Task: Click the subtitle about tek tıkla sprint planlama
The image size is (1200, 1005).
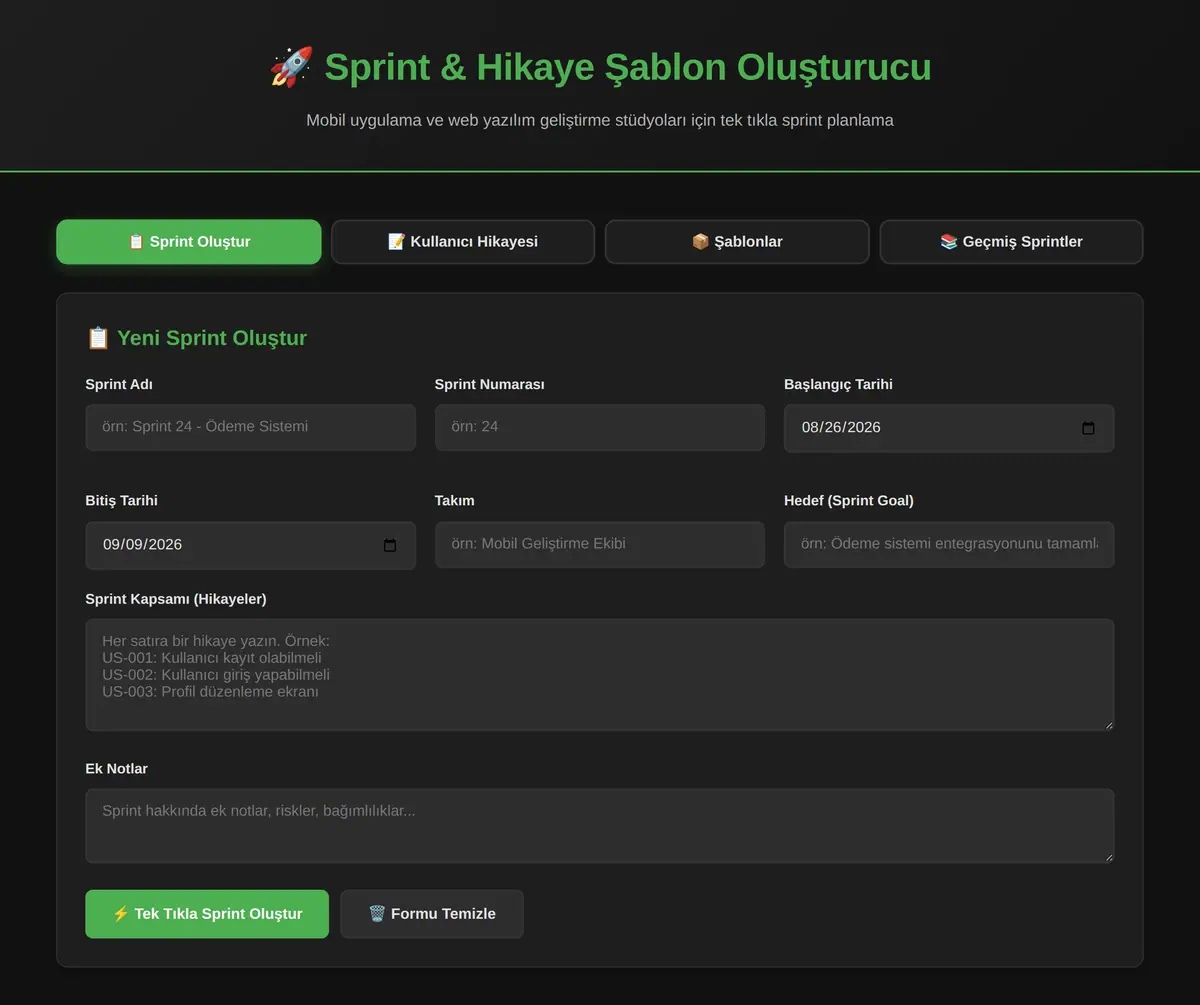Action: tap(600, 120)
